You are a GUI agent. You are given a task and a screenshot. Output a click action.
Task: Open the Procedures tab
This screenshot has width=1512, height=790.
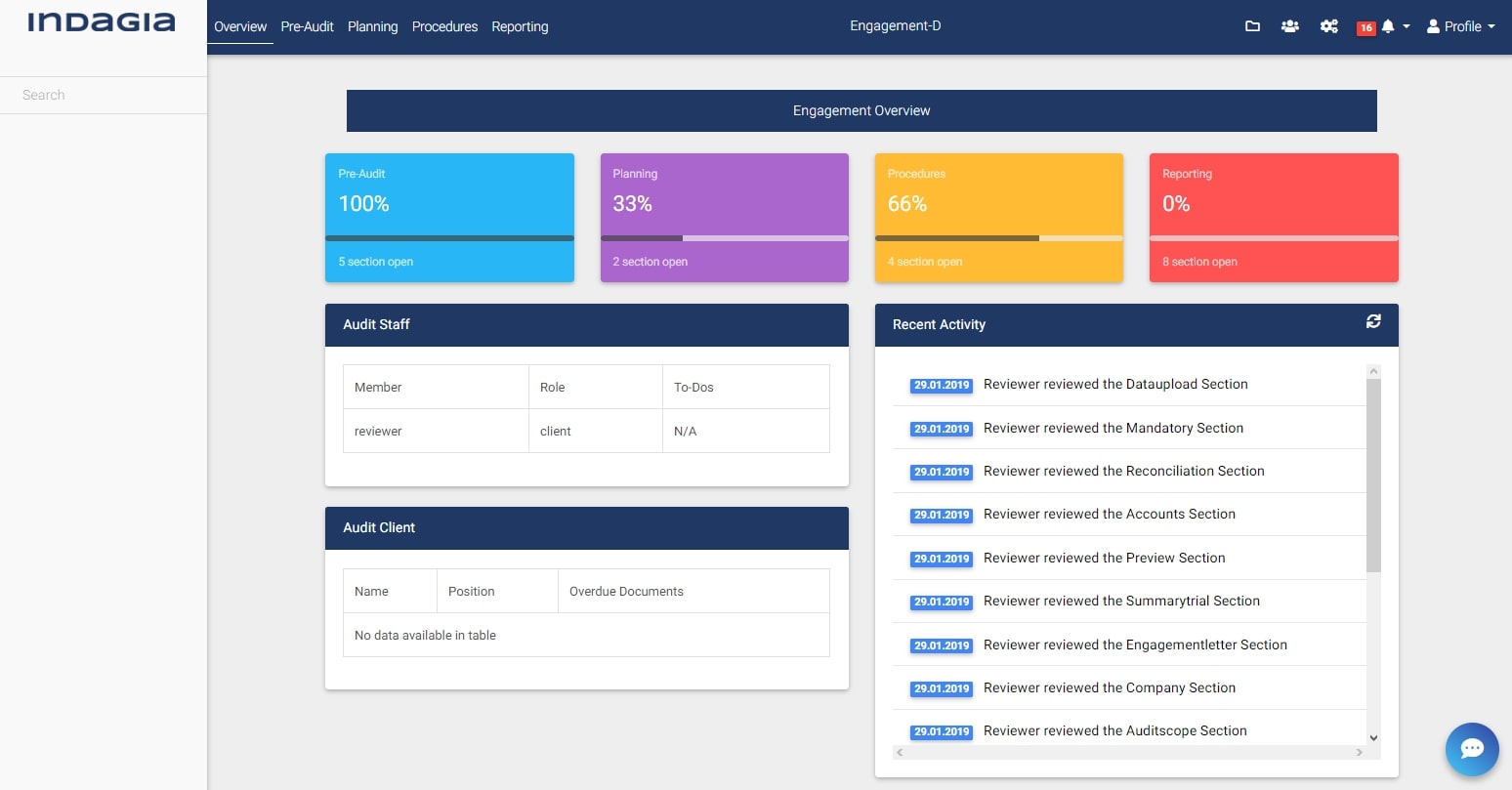click(x=444, y=26)
